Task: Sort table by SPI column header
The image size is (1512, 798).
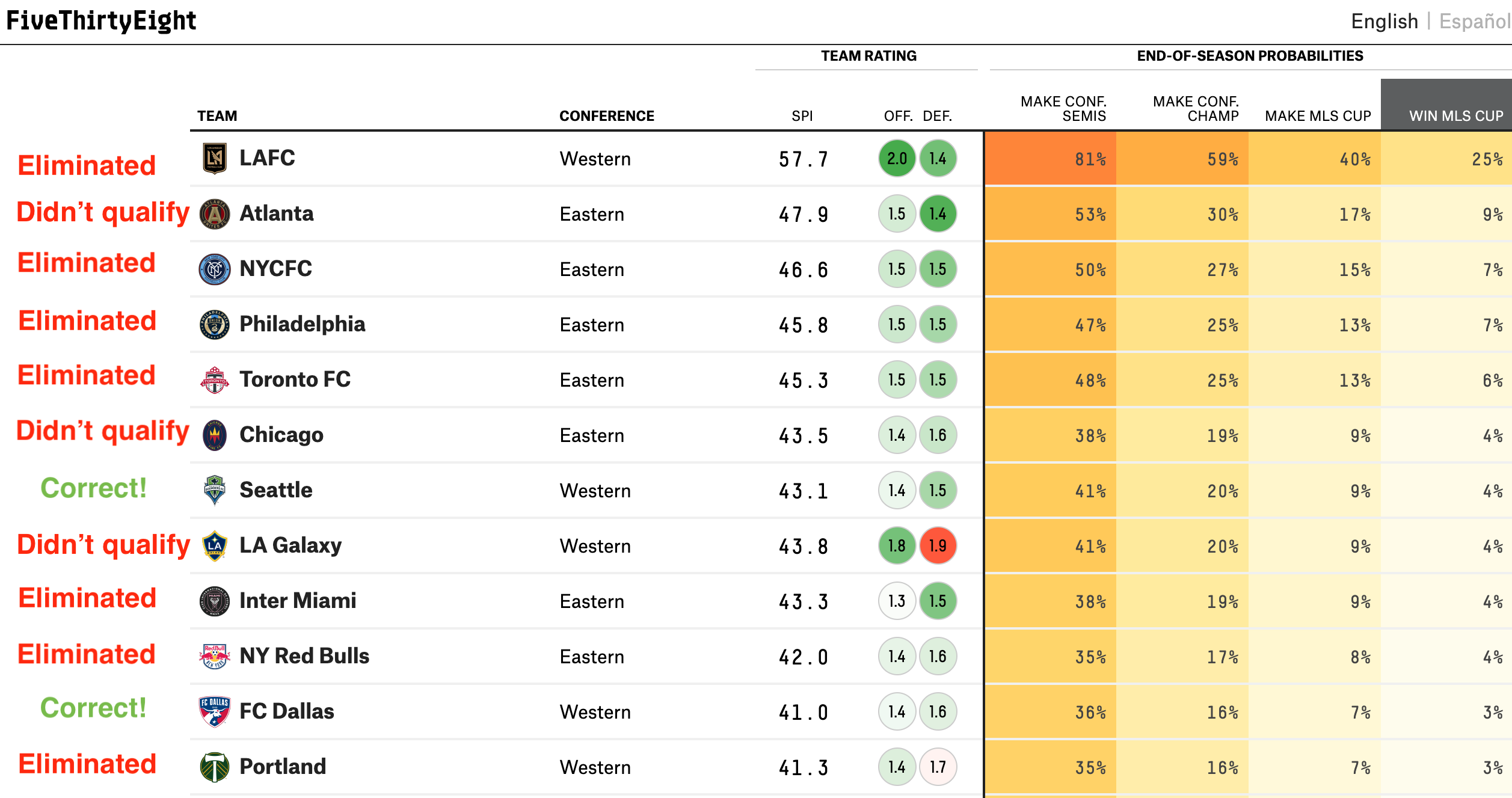Action: [802, 116]
